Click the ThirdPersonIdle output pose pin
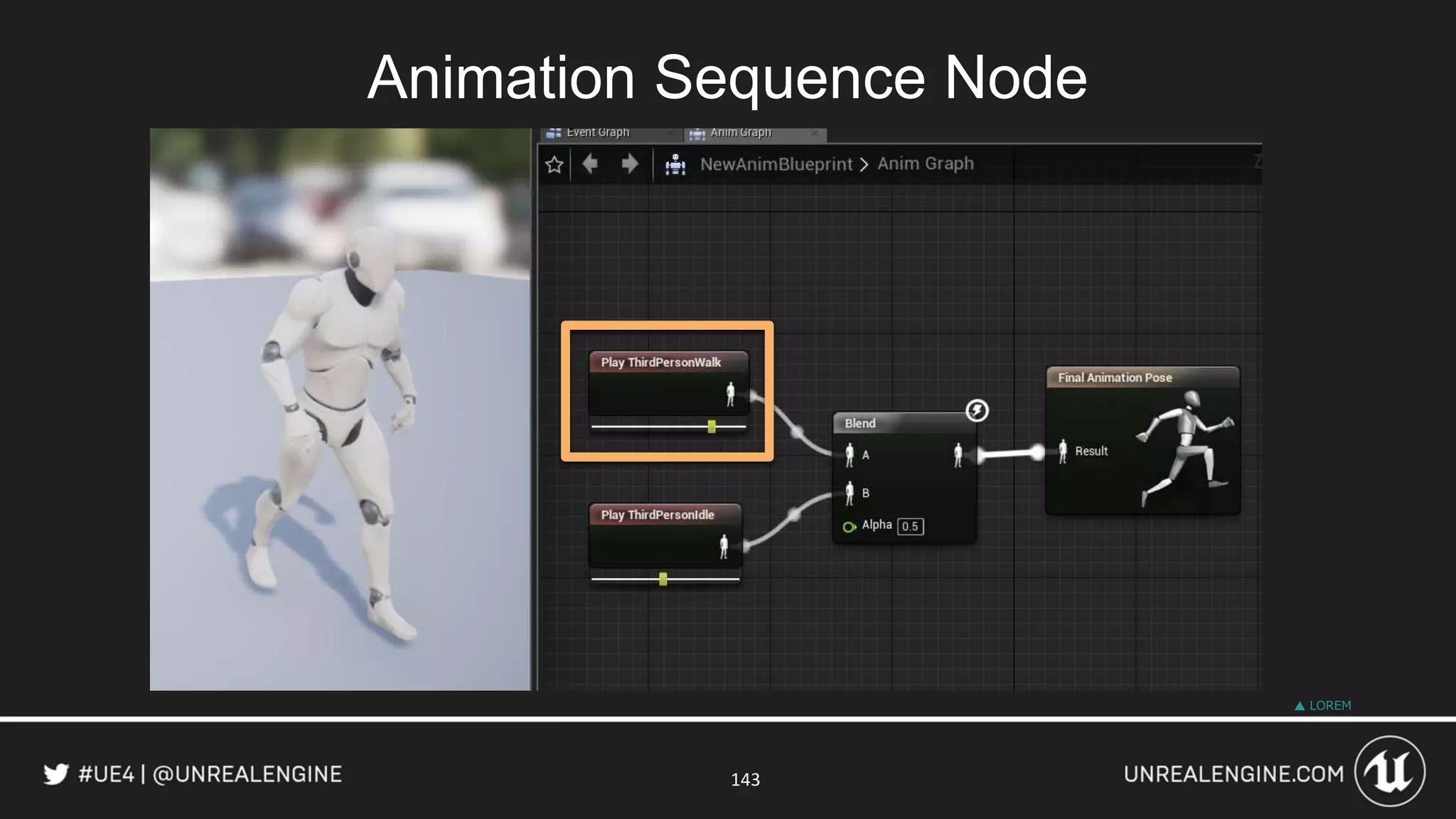The height and width of the screenshot is (819, 1456). [x=724, y=546]
